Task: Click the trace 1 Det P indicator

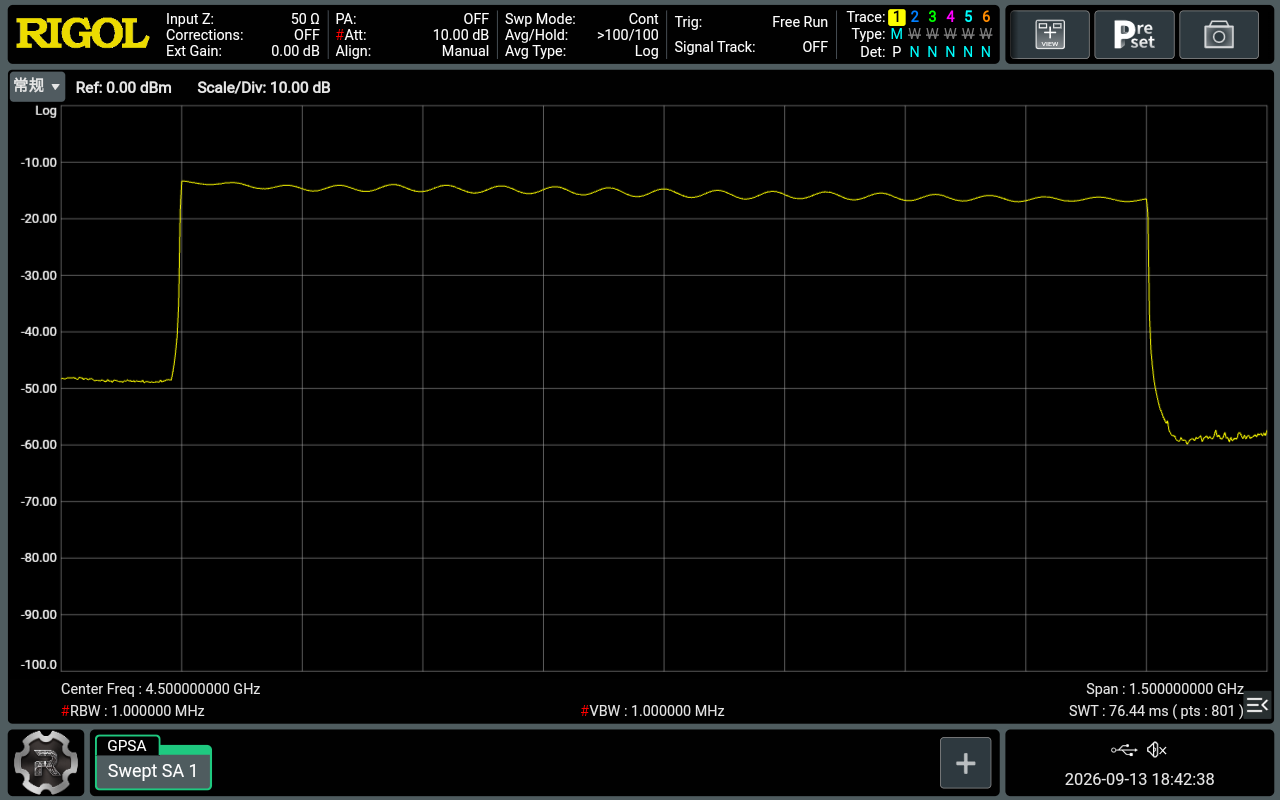Action: click(x=896, y=52)
